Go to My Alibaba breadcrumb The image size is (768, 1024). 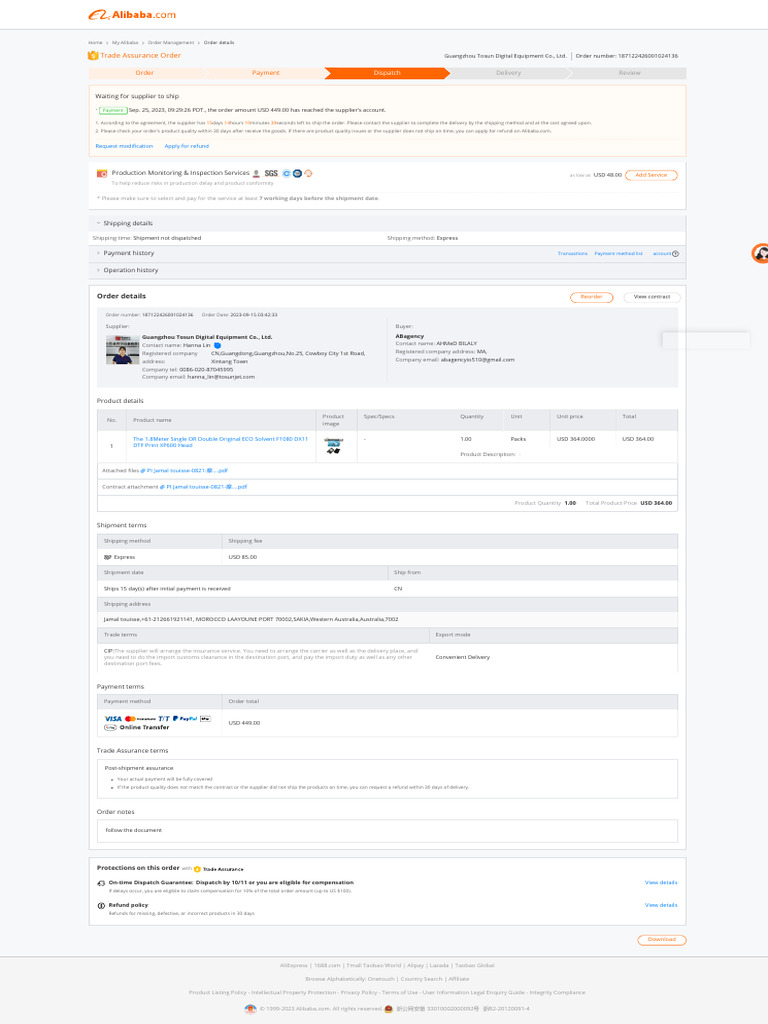(x=125, y=43)
